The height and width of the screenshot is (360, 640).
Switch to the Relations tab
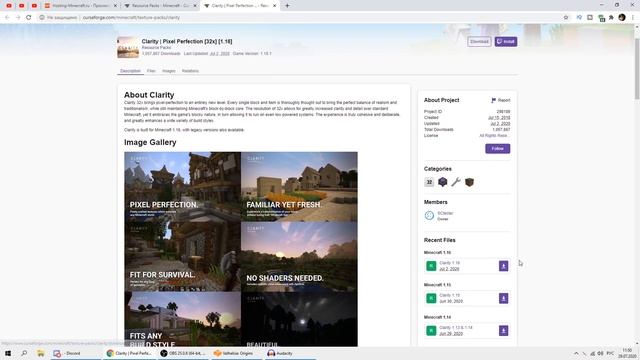tap(190, 71)
